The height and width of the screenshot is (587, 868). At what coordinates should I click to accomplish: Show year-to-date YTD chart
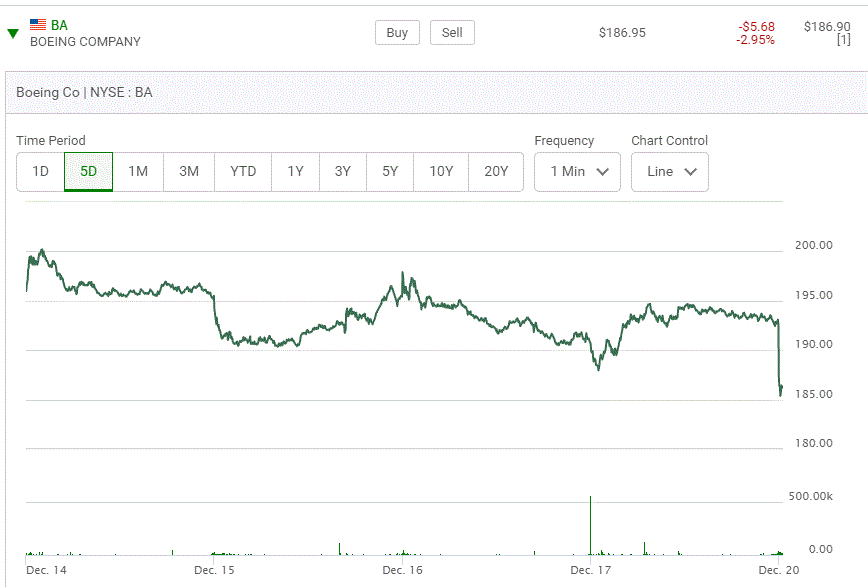tap(243, 172)
